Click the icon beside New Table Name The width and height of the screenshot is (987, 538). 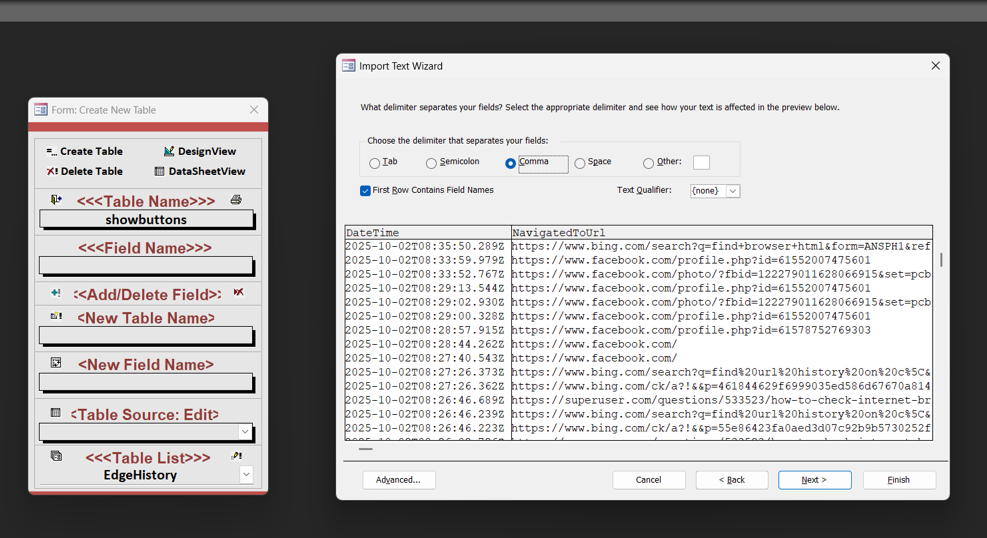click(x=56, y=316)
